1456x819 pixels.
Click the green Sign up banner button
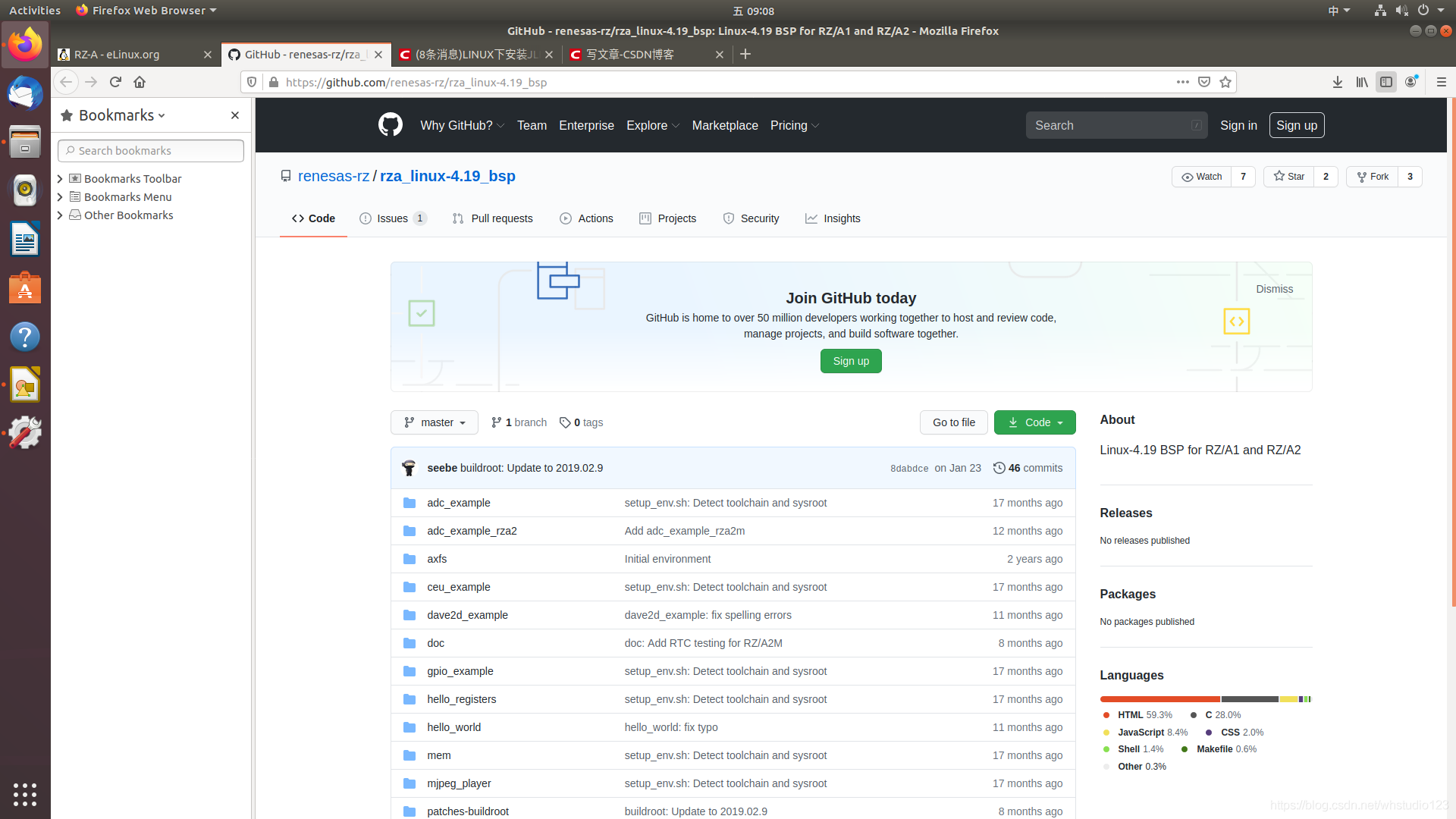[851, 361]
